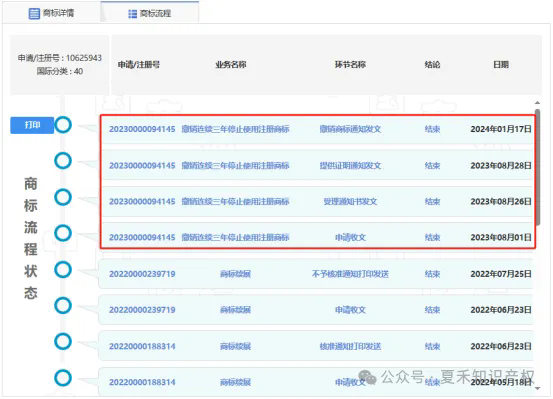Viewport: 553px width, 399px height.
Task: Click 撤销连续三年停止使用注册商标 in the 2024年01月17日 row
Action: pos(235,129)
